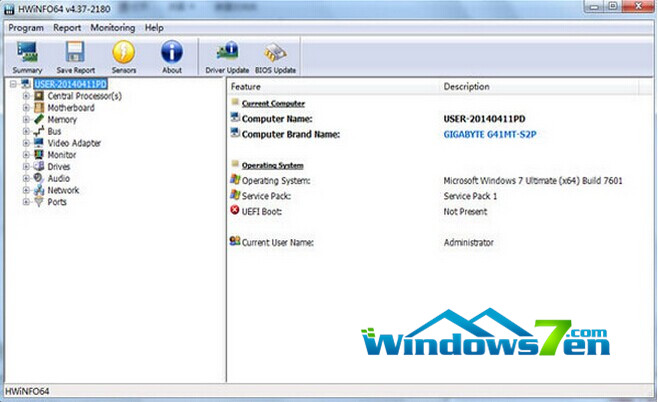Screen dimensions: 658x402
Task: Open the Summary toolbar icon
Action: pyautogui.click(x=27, y=52)
